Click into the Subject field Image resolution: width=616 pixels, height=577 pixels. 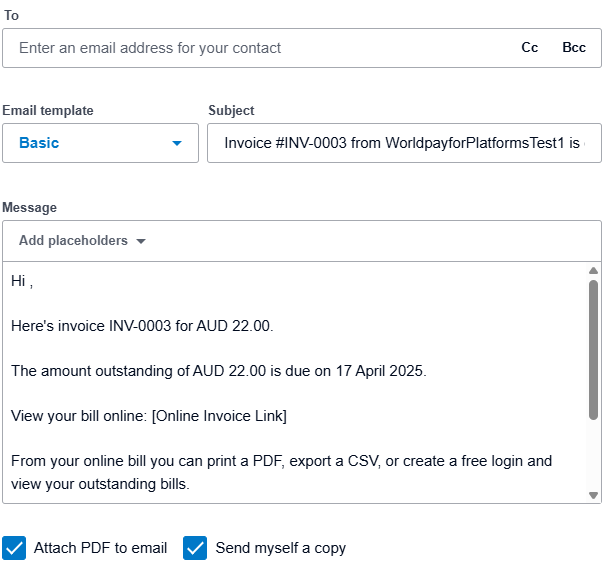pyautogui.click(x=404, y=143)
